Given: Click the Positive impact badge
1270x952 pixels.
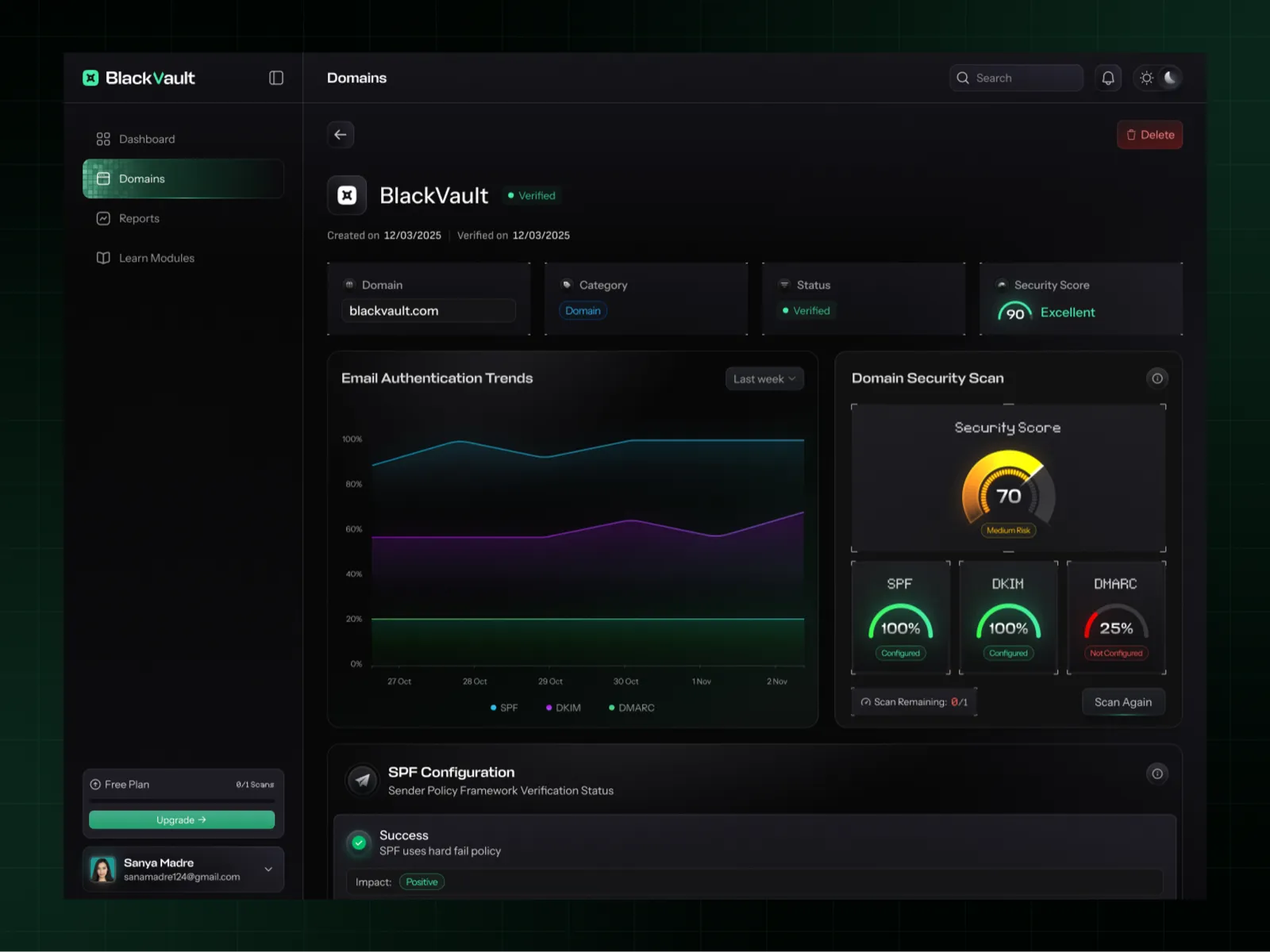Looking at the screenshot, I should click(x=421, y=882).
